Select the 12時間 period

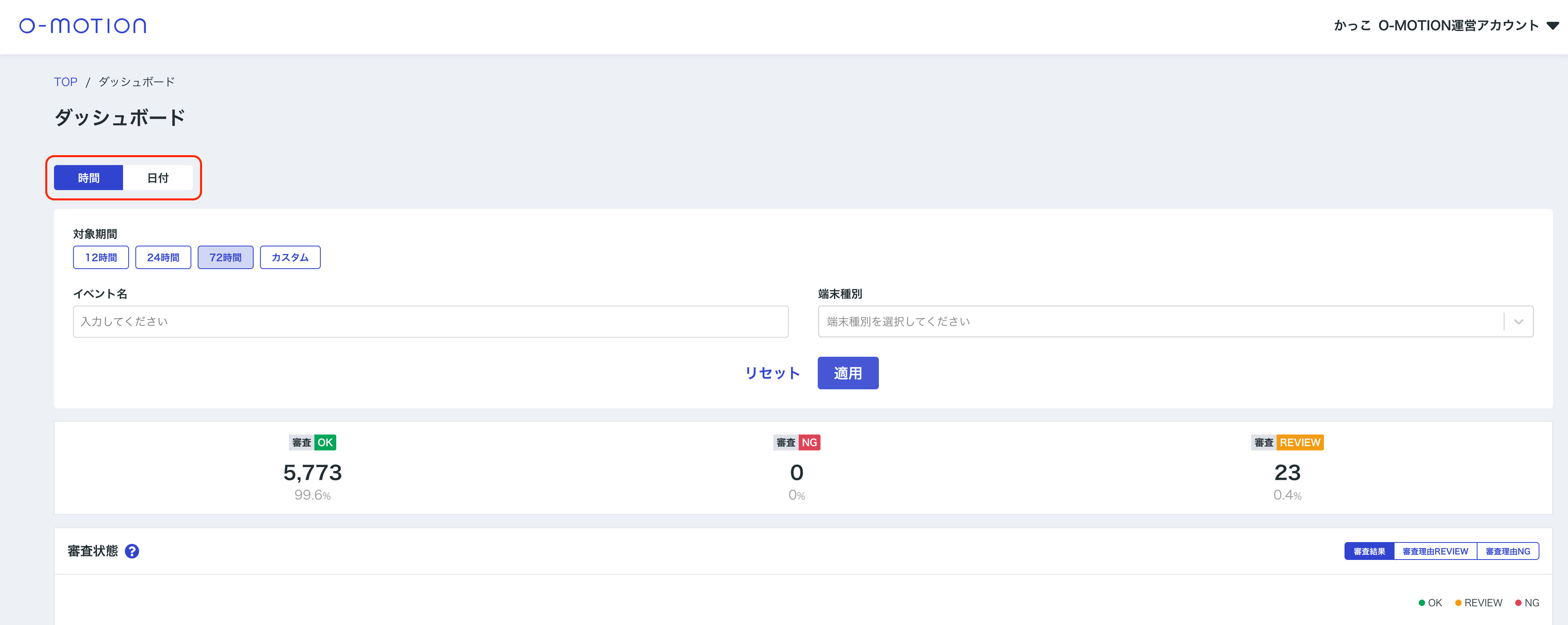point(101,258)
